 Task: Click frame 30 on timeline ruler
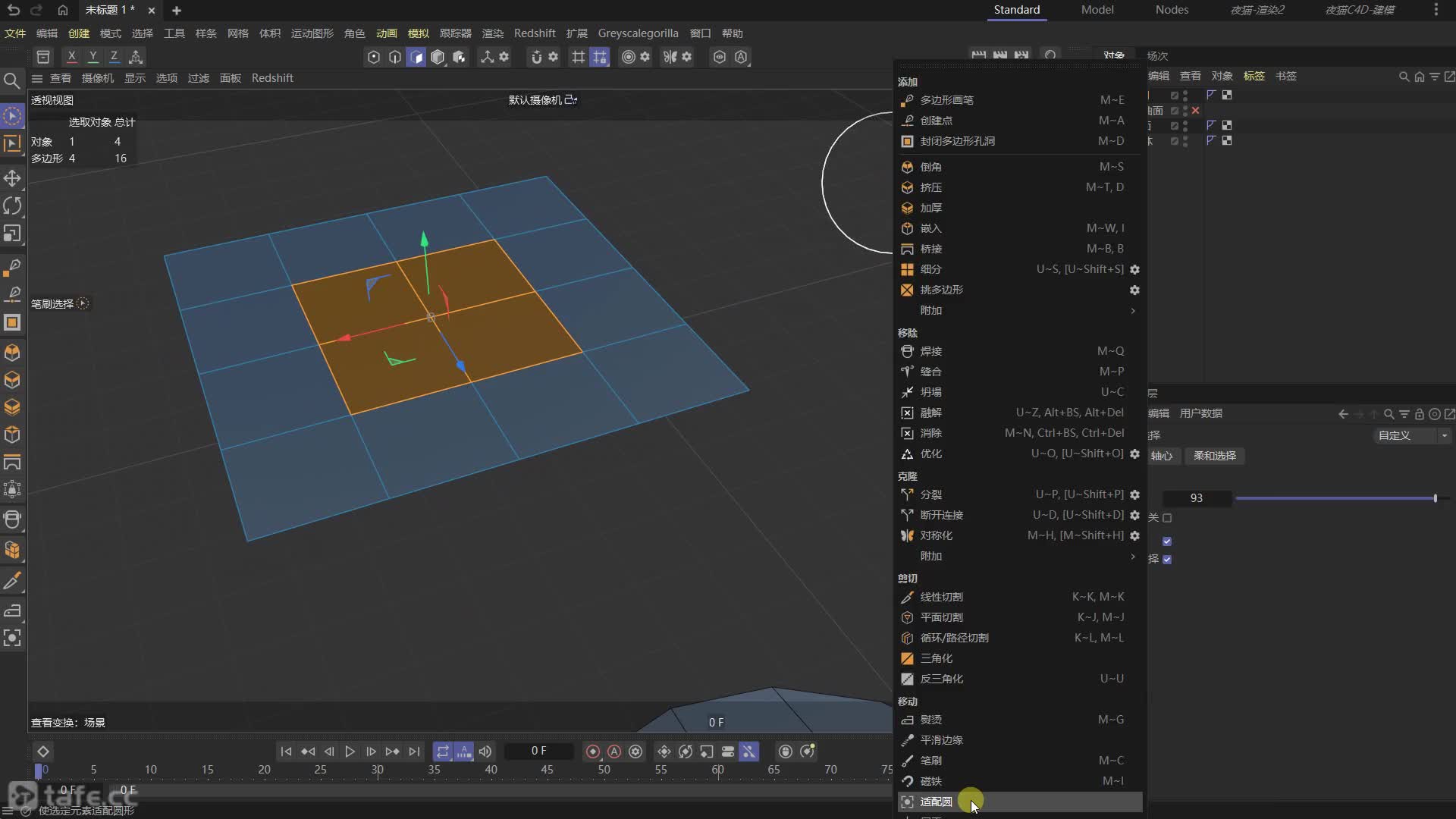377,770
